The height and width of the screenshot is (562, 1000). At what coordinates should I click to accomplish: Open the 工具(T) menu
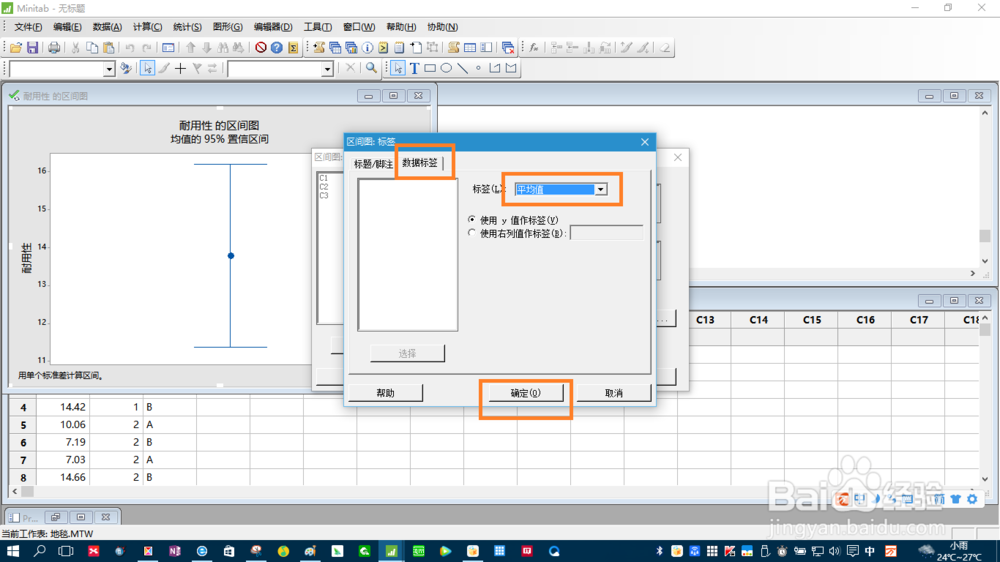tap(318, 27)
